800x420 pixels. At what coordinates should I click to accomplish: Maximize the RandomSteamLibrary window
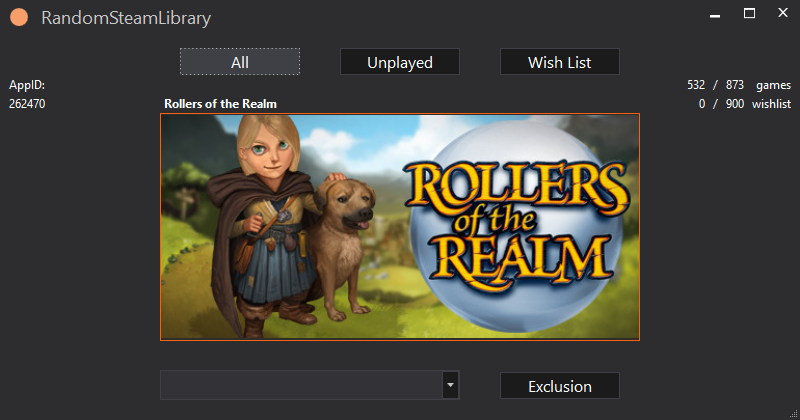[749, 14]
